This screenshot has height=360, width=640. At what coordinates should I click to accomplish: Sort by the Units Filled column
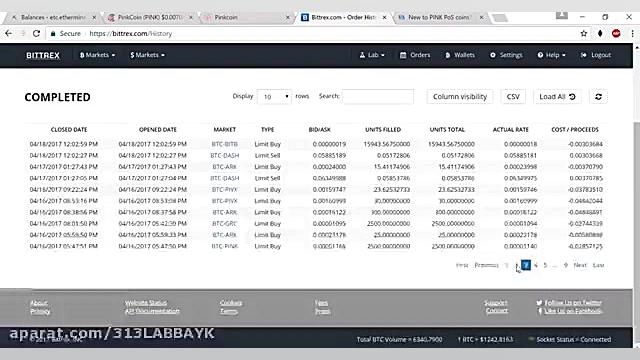(383, 129)
